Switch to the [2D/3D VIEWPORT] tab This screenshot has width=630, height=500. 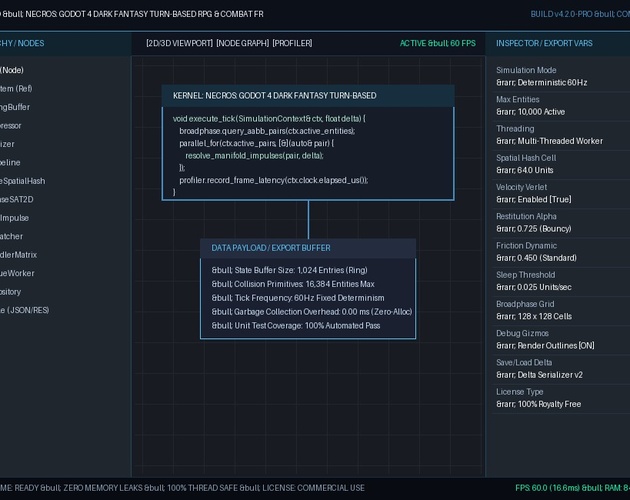click(179, 43)
